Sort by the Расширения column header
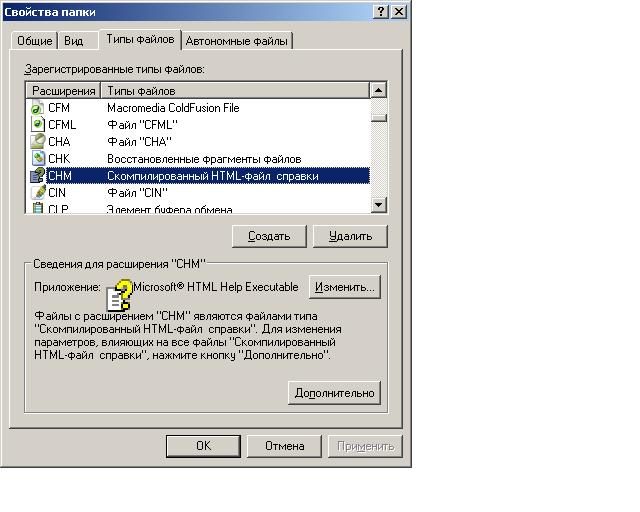 point(63,91)
